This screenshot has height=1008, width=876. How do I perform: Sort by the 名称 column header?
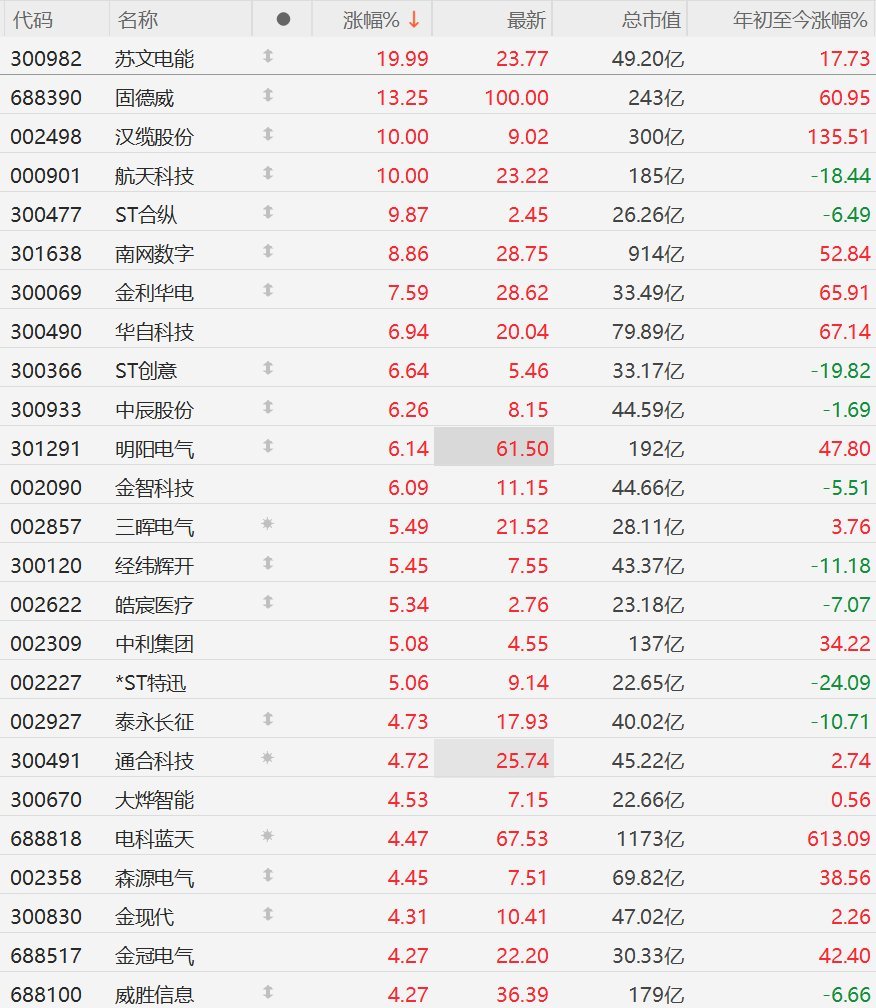coord(138,20)
